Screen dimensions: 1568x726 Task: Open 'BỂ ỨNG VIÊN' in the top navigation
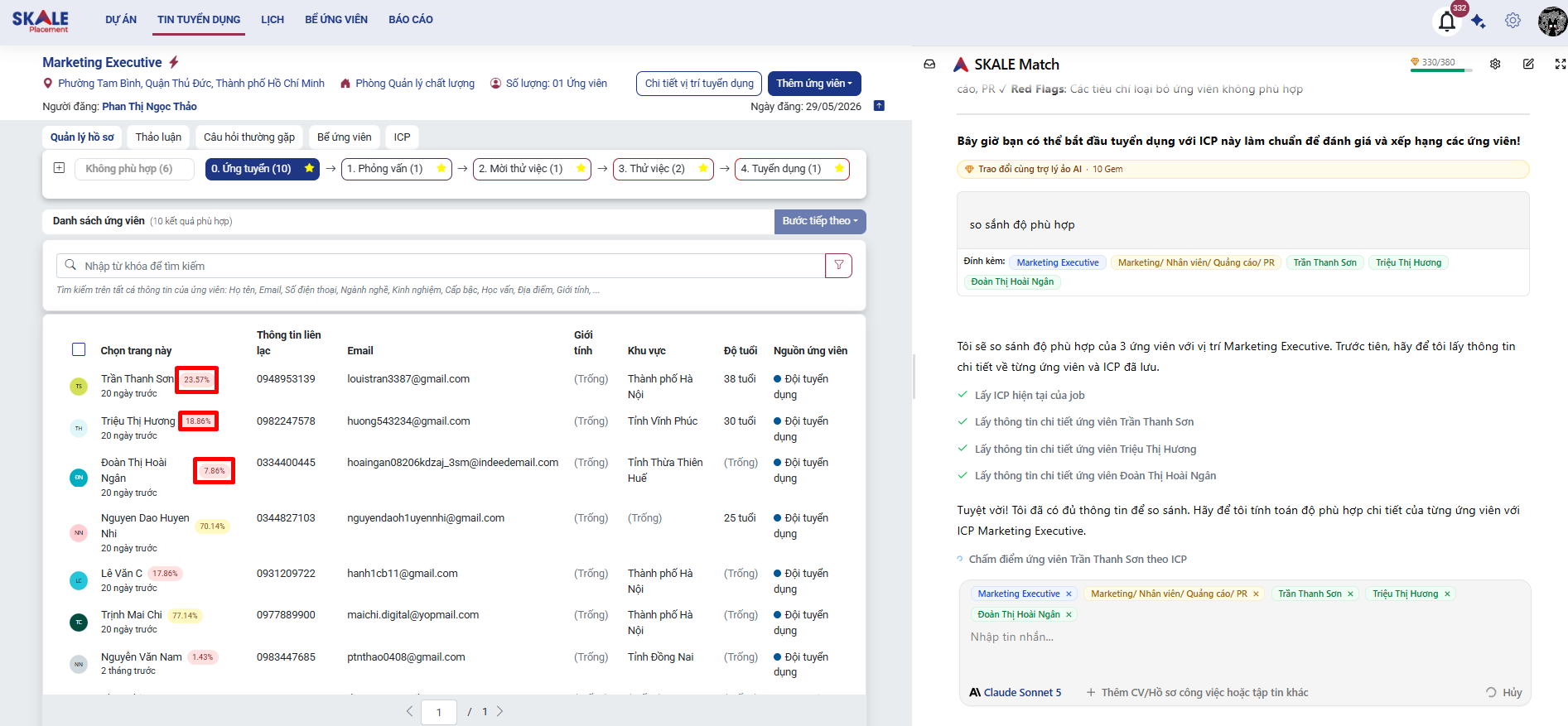(336, 20)
